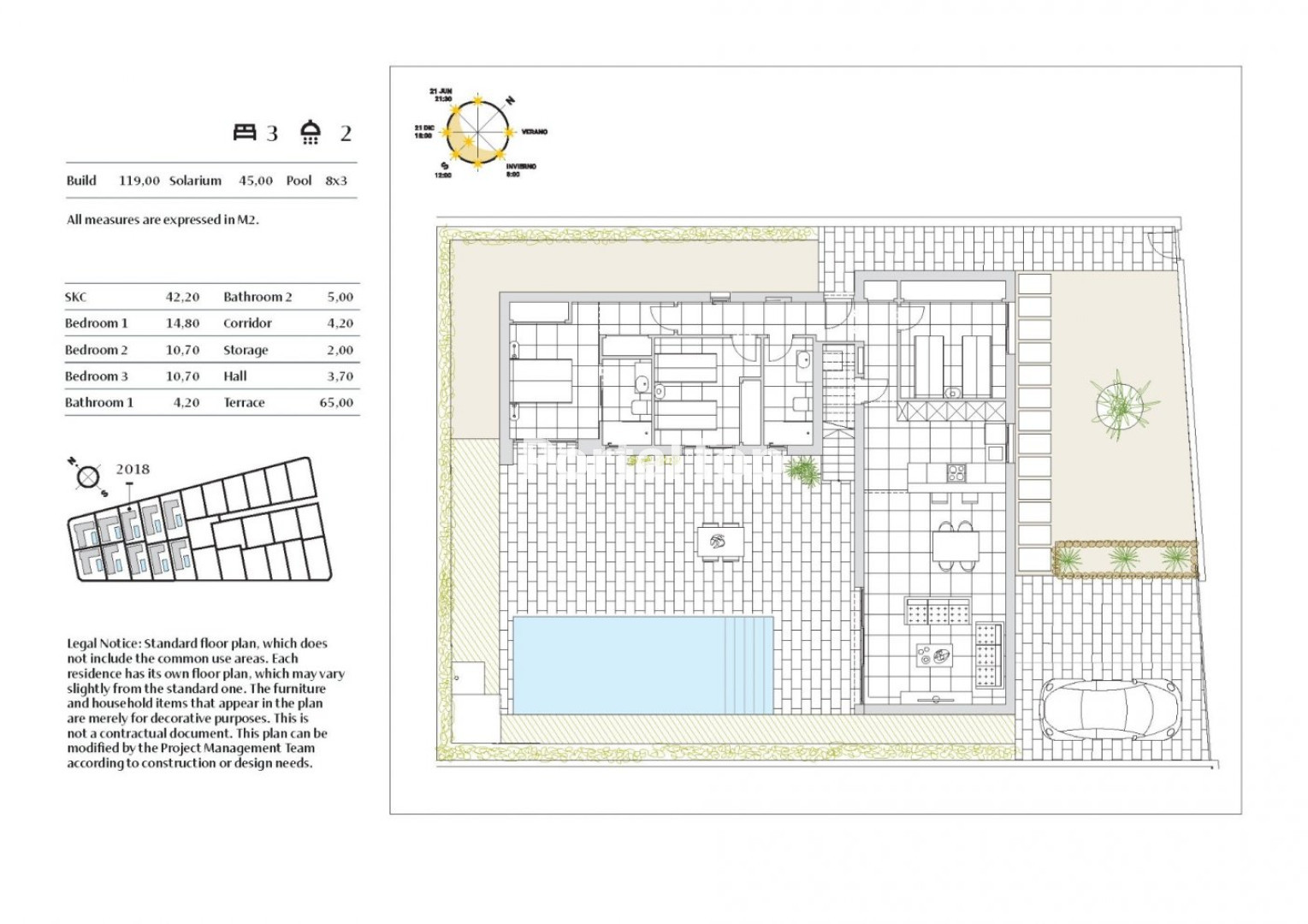
Task: Open the site location map thumbnail
Action: (x=197, y=522)
